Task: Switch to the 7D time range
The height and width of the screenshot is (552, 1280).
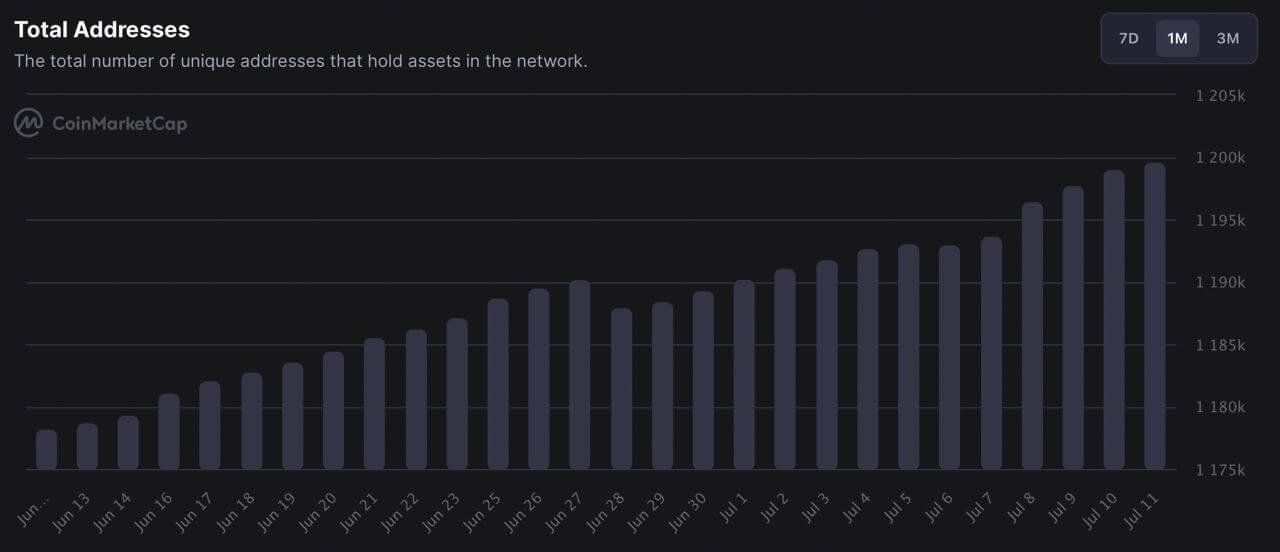Action: (x=1128, y=38)
